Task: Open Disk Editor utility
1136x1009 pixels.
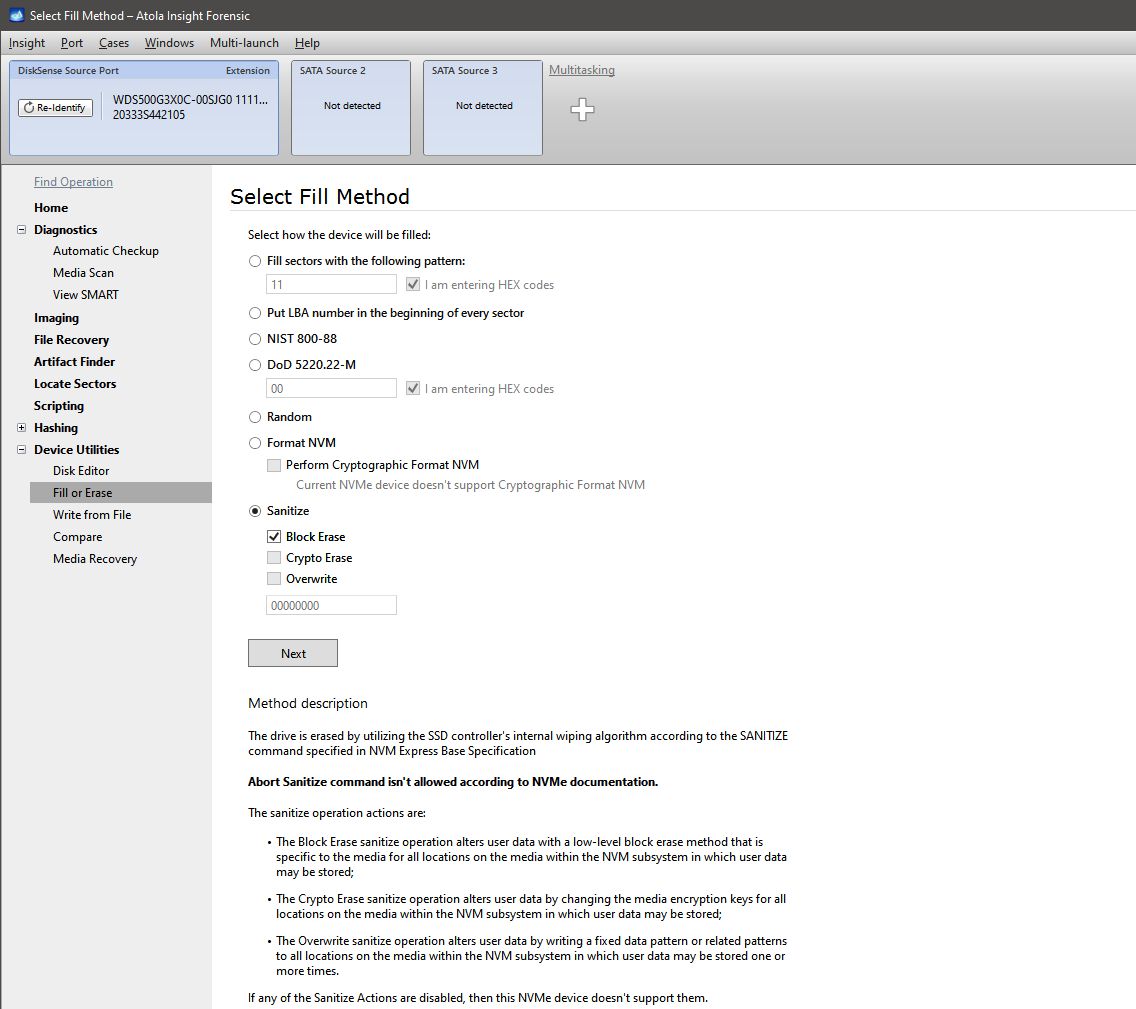Action: point(81,471)
